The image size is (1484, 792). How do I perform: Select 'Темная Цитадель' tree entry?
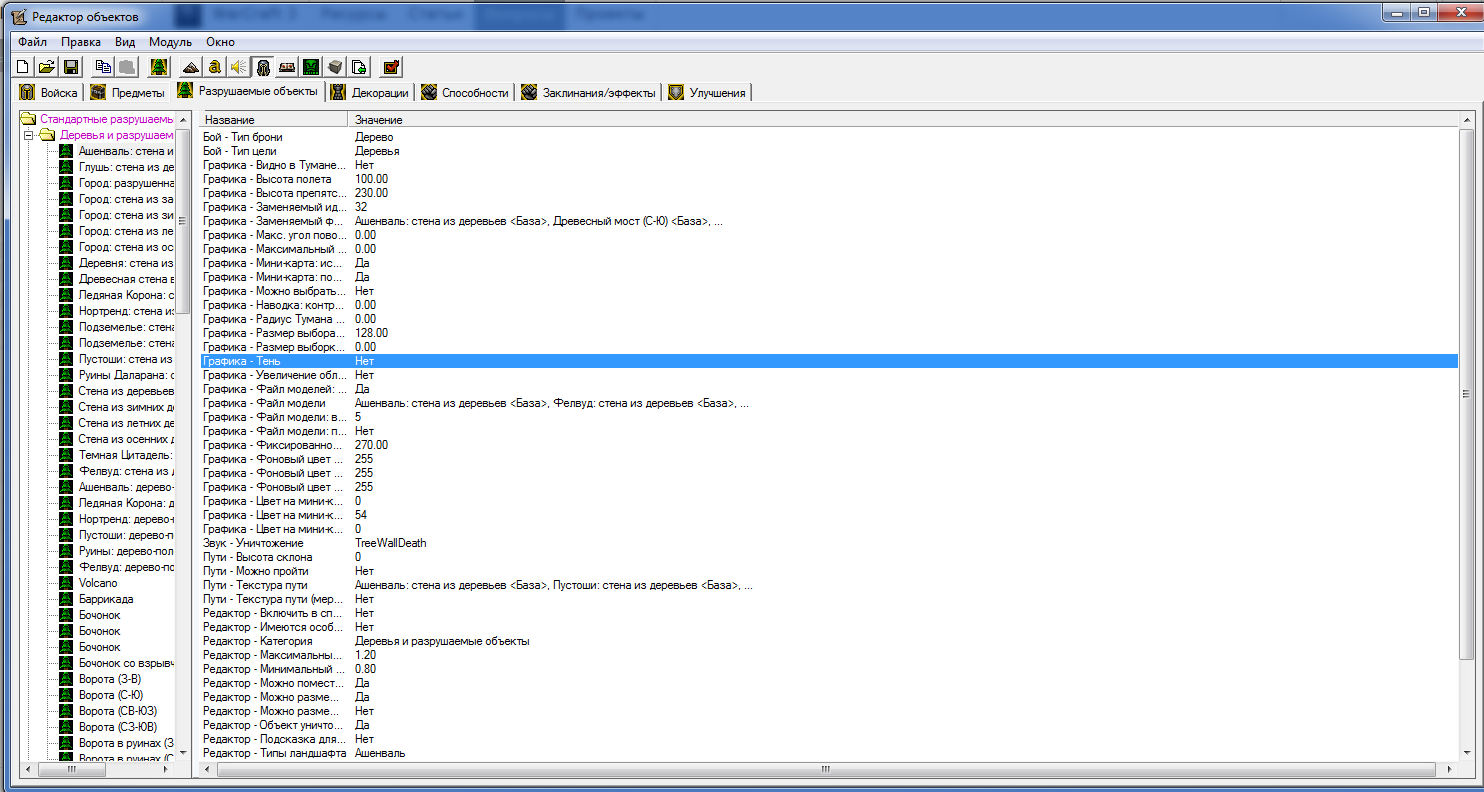click(x=126, y=455)
